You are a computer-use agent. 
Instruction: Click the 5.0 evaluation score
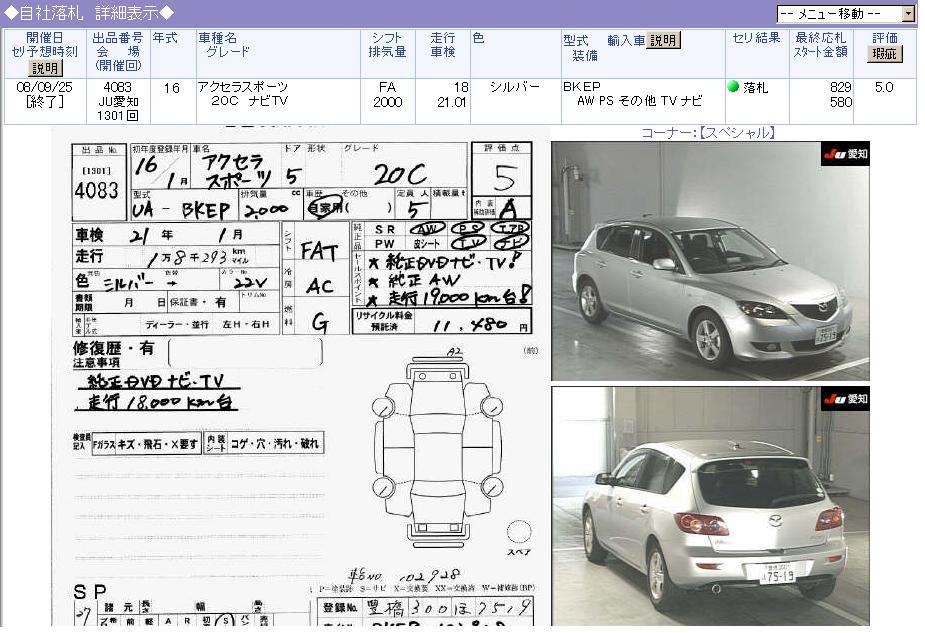[x=884, y=87]
